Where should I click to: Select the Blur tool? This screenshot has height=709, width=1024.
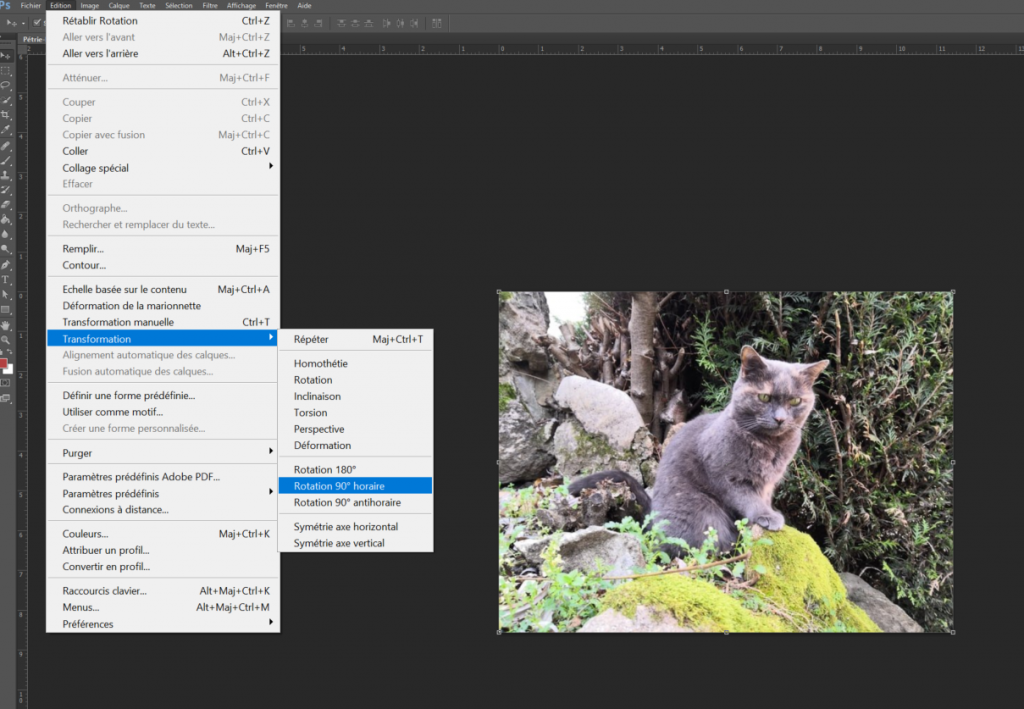(x=6, y=234)
